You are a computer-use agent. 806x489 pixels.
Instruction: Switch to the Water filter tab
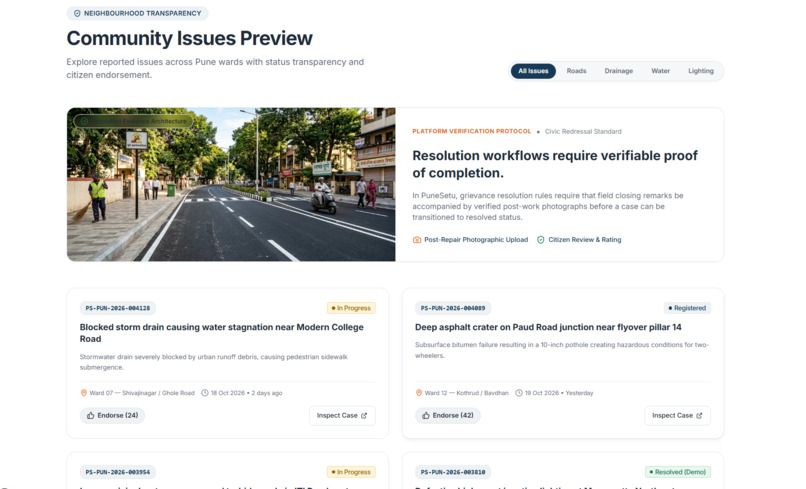pos(660,71)
